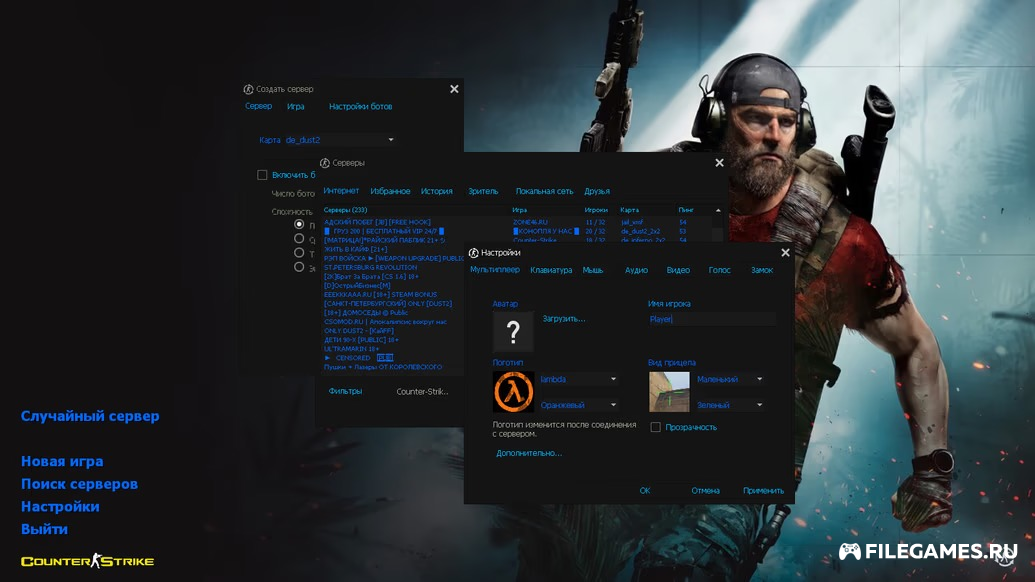Close the Настройки window
Viewport: 1035px width, 582px height.
[785, 253]
